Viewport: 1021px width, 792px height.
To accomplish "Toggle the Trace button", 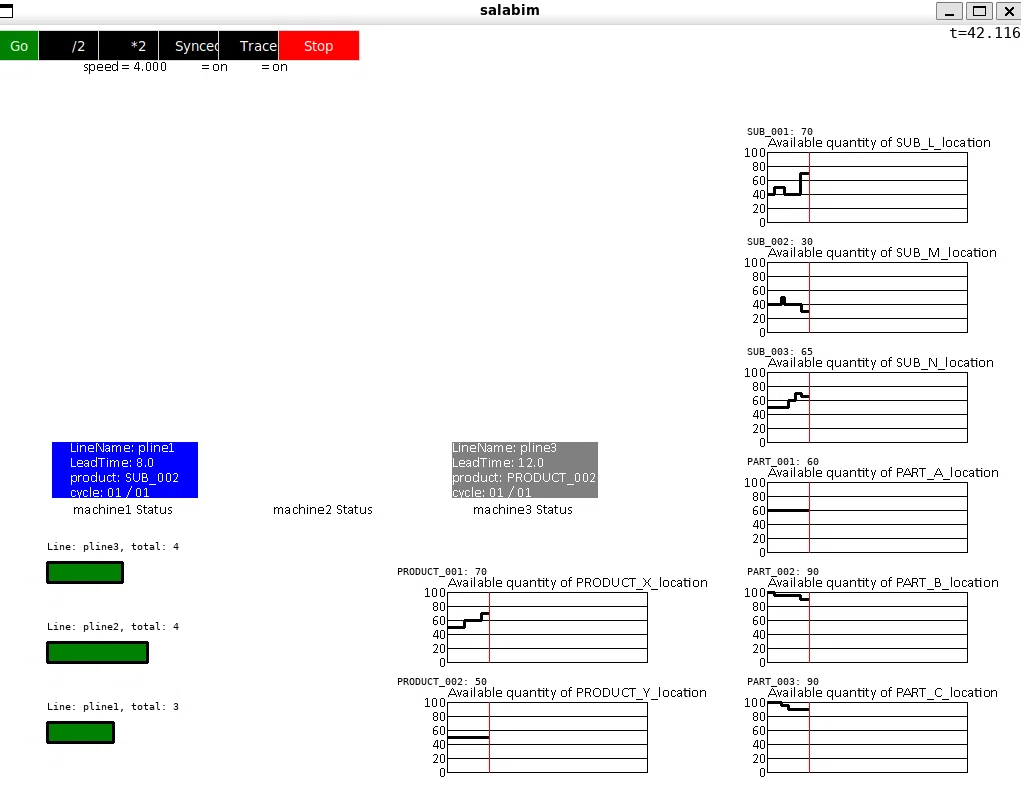I will pyautogui.click(x=249, y=46).
